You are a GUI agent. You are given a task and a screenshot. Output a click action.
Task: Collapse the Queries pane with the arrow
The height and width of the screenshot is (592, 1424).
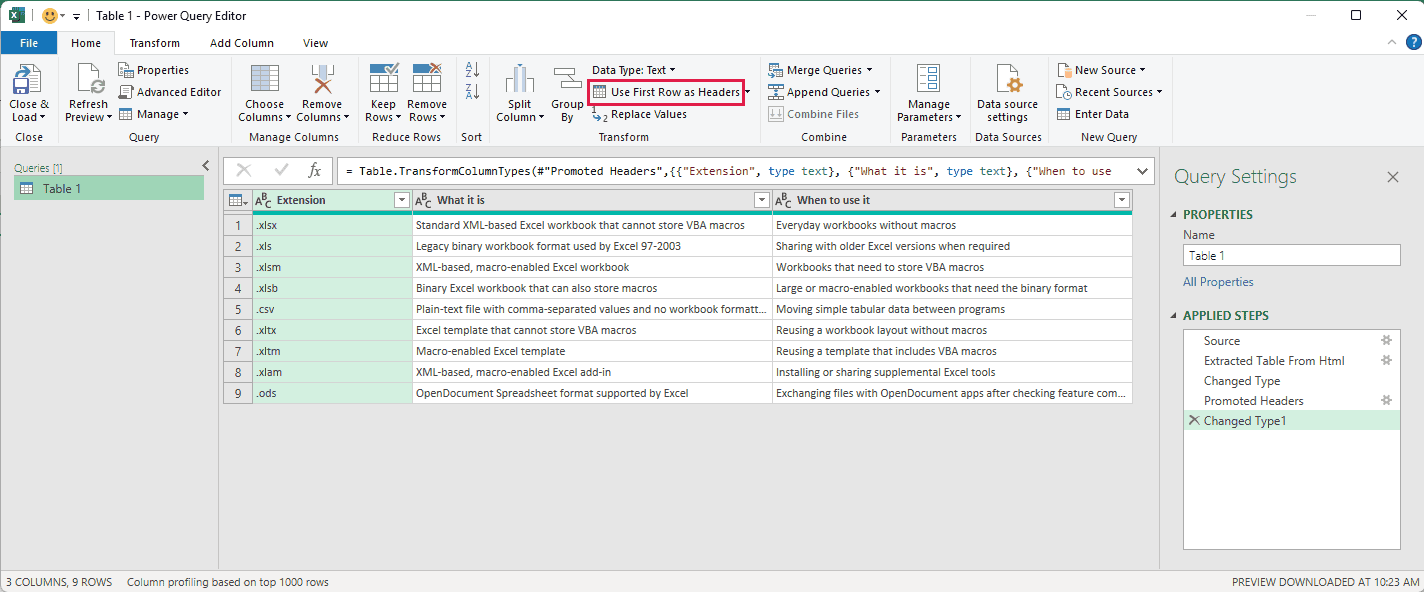coord(205,166)
